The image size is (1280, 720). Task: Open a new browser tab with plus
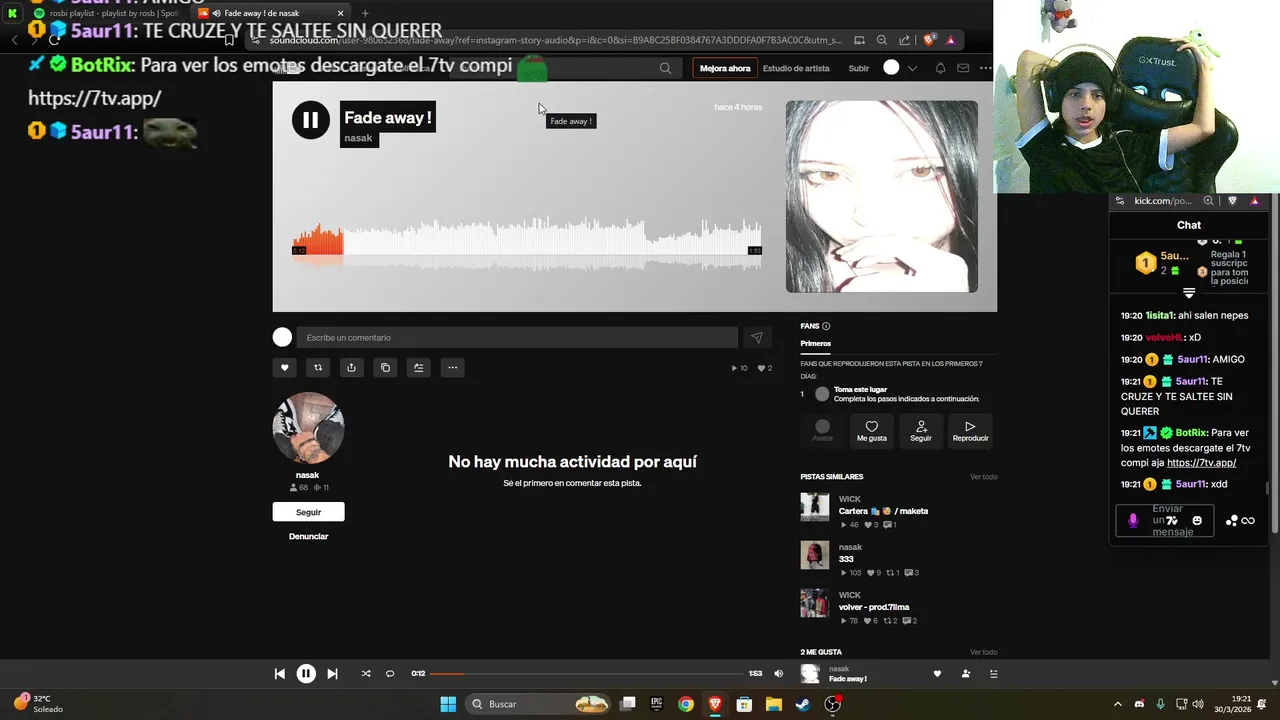tap(364, 13)
